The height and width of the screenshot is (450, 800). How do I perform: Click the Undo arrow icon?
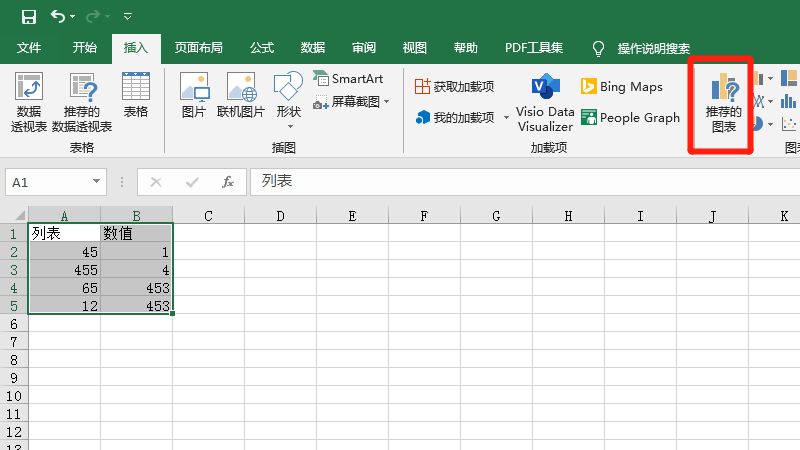point(57,16)
